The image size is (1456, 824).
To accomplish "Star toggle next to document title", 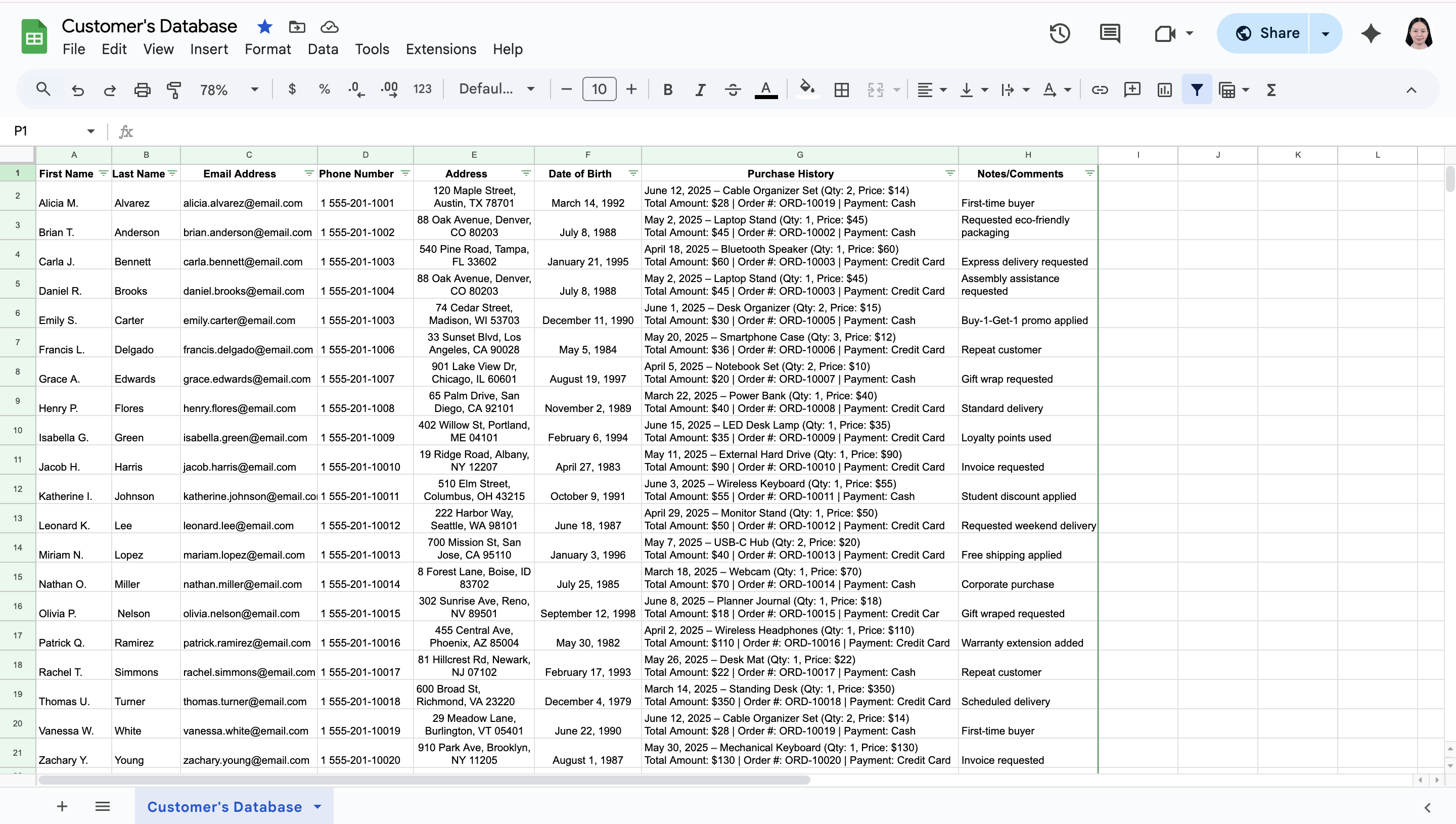I will coord(264,27).
